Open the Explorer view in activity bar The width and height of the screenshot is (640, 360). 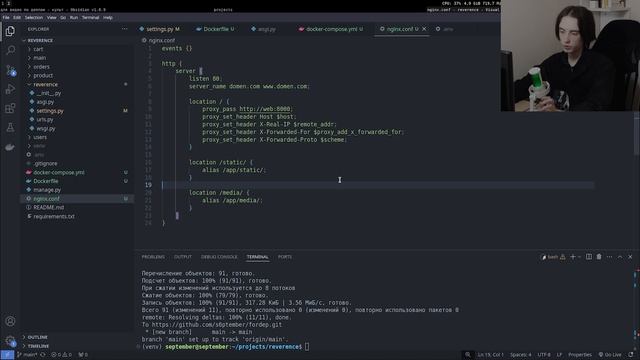click(x=10, y=31)
